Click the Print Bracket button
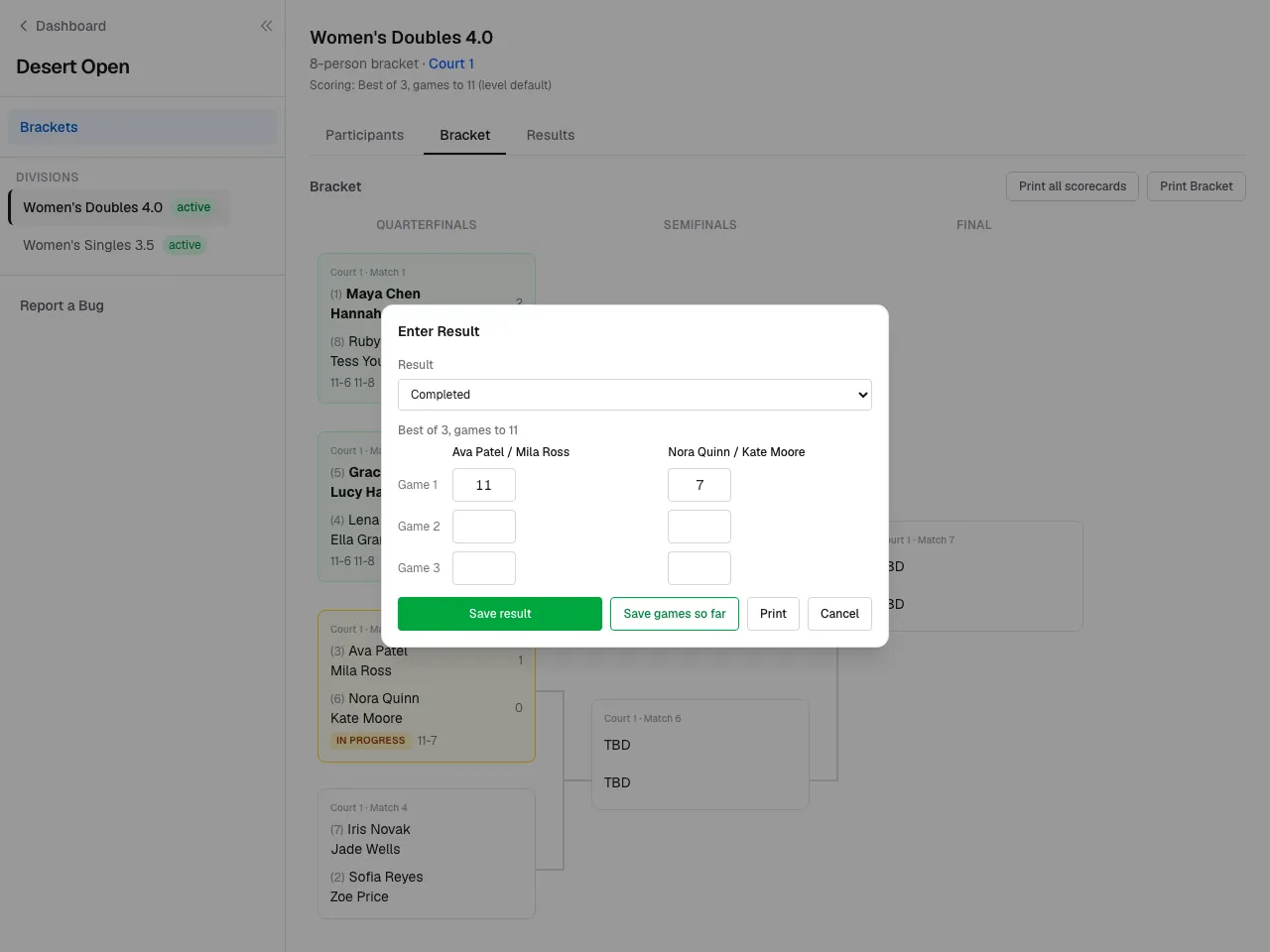 (x=1197, y=186)
